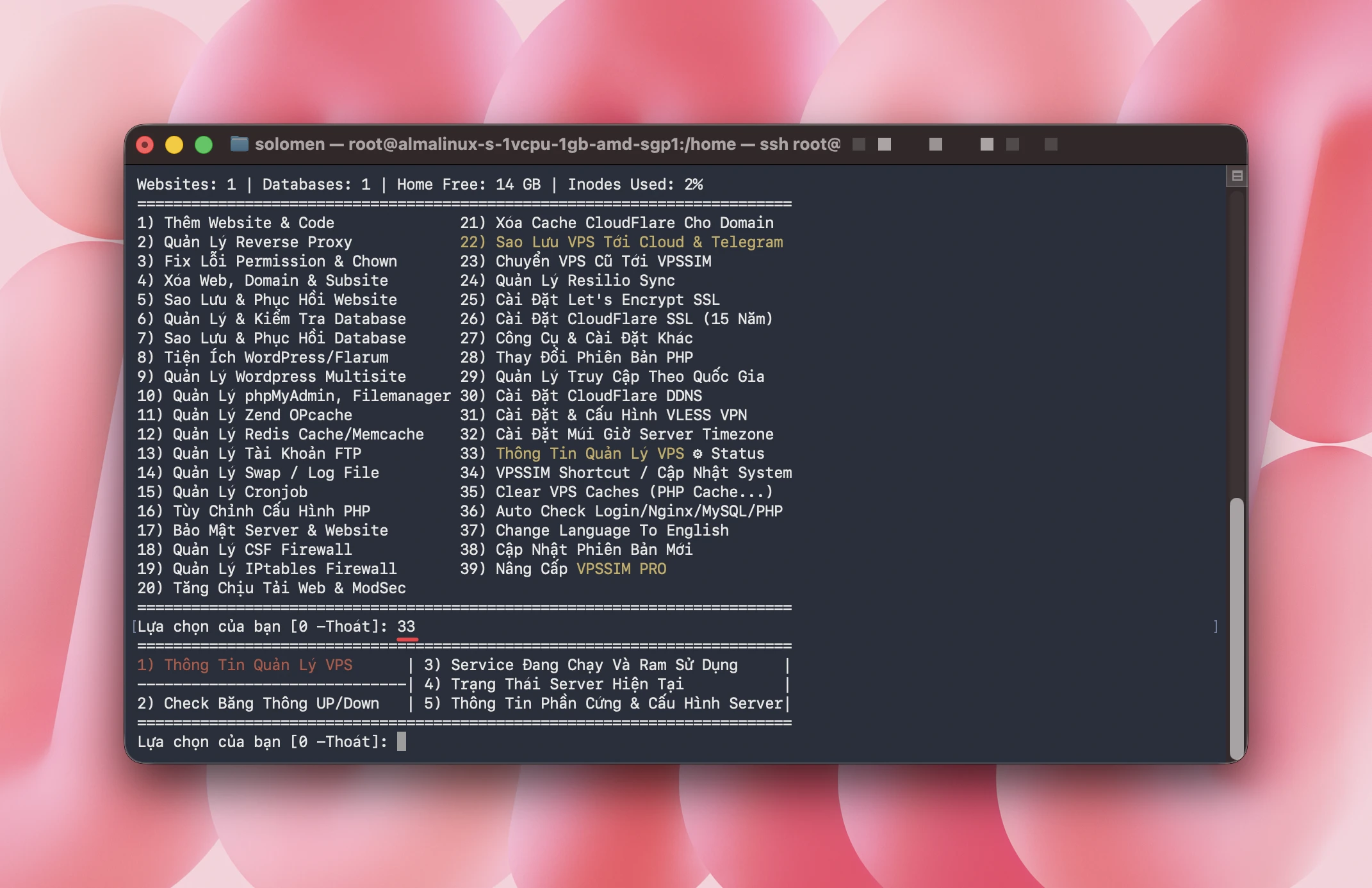Click '7) Sao Lưu & Phục Hồi Database'
Image resolution: width=1372 pixels, height=888 pixels.
[272, 338]
